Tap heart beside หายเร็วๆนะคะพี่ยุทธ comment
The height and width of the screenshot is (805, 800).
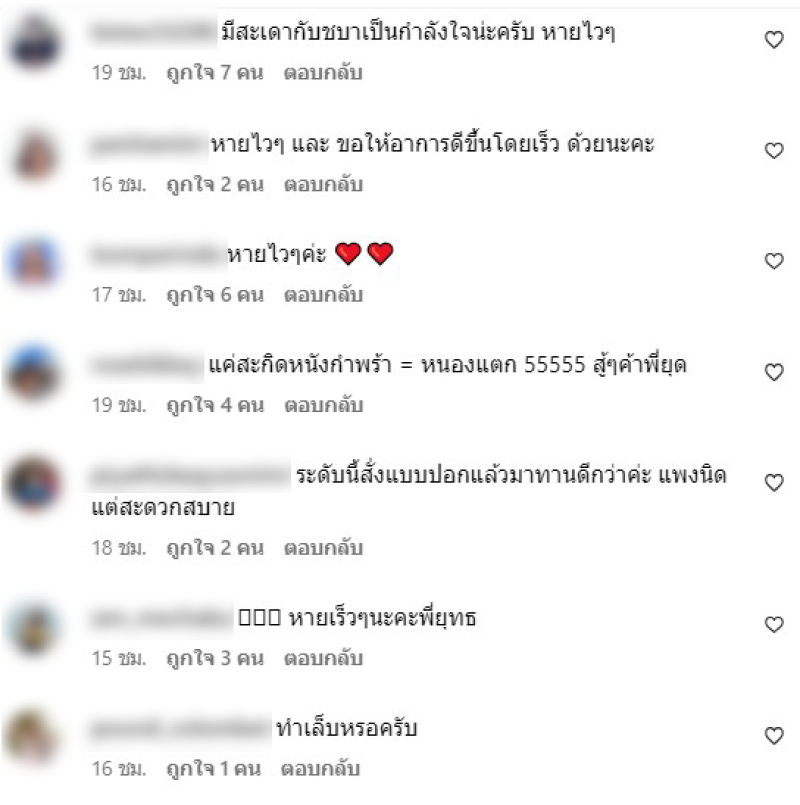pos(774,624)
